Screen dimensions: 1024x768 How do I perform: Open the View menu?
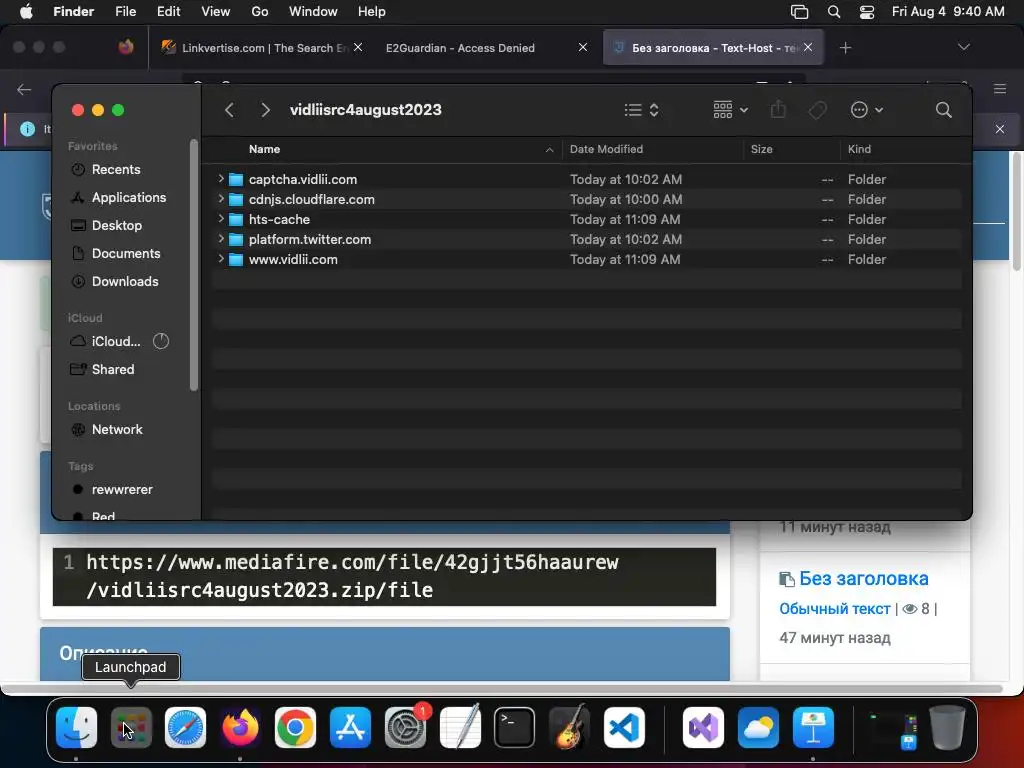[216, 12]
